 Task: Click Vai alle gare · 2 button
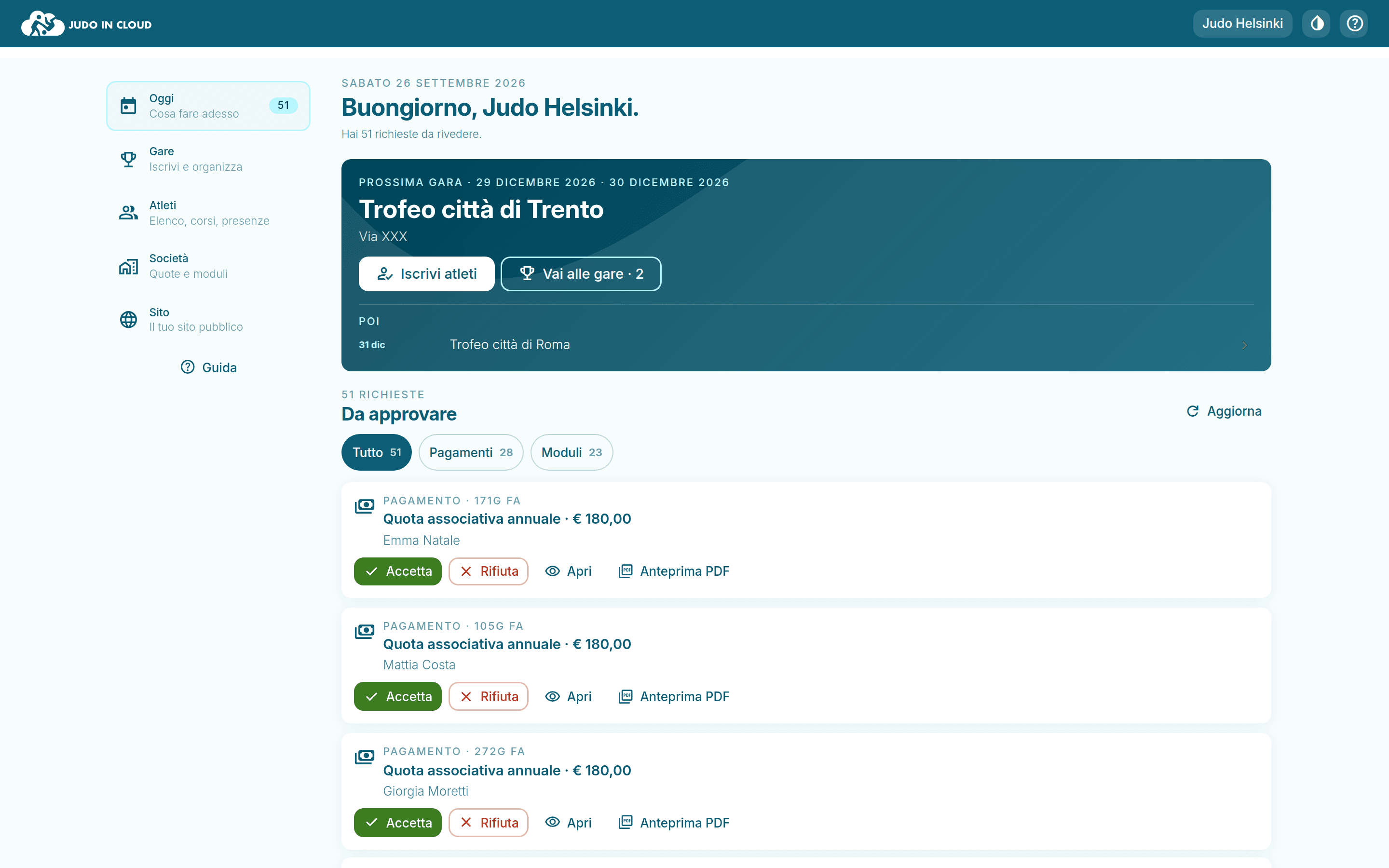click(581, 274)
